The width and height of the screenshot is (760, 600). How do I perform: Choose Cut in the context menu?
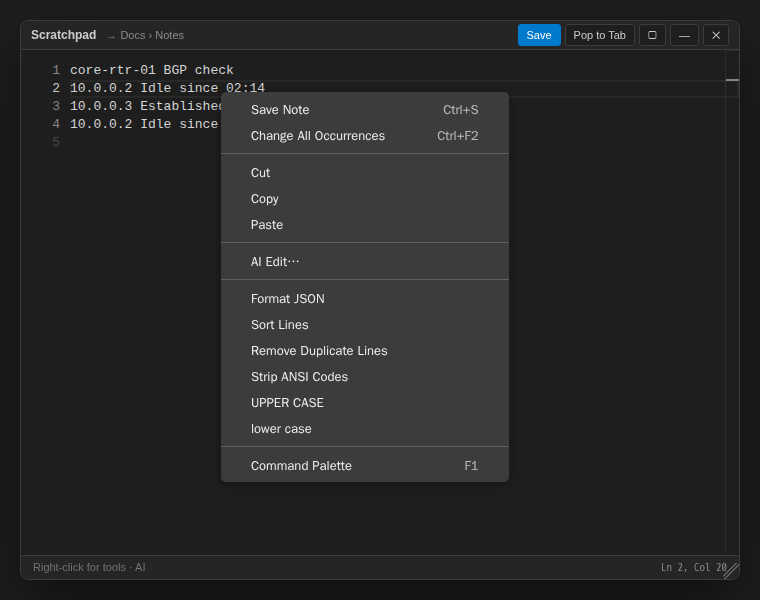click(x=364, y=173)
